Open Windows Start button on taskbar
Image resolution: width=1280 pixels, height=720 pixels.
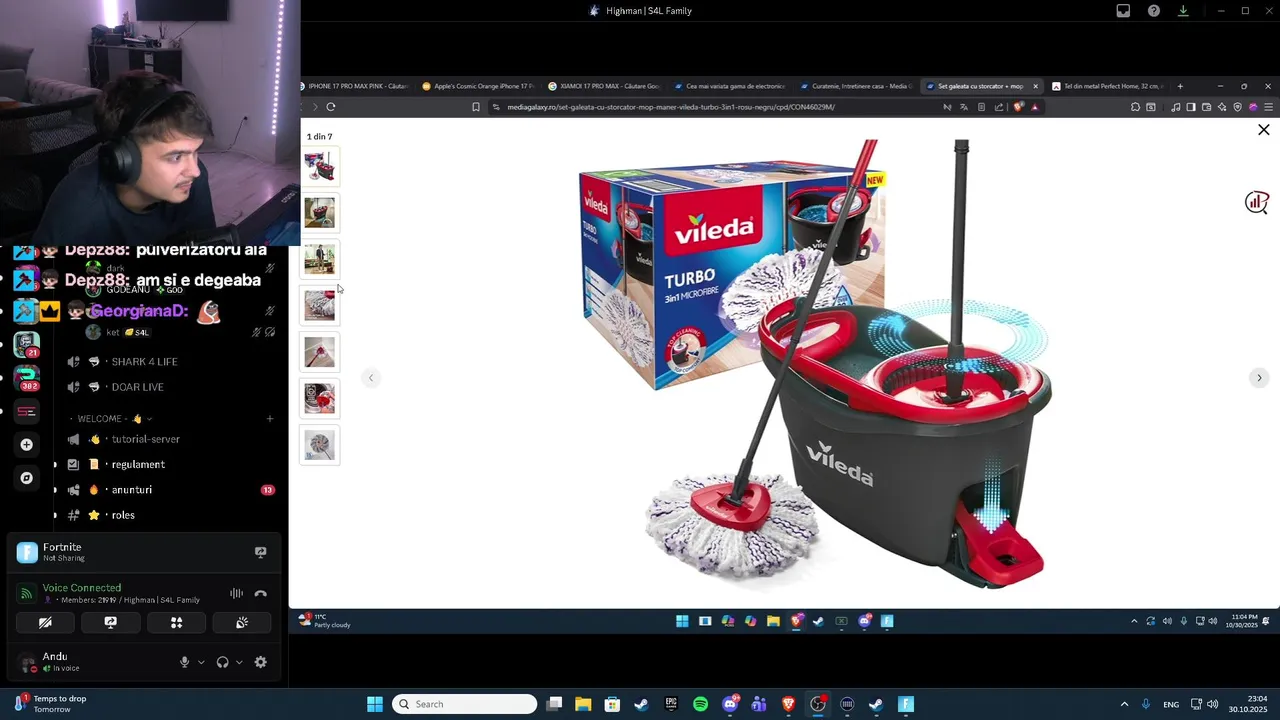click(x=375, y=704)
